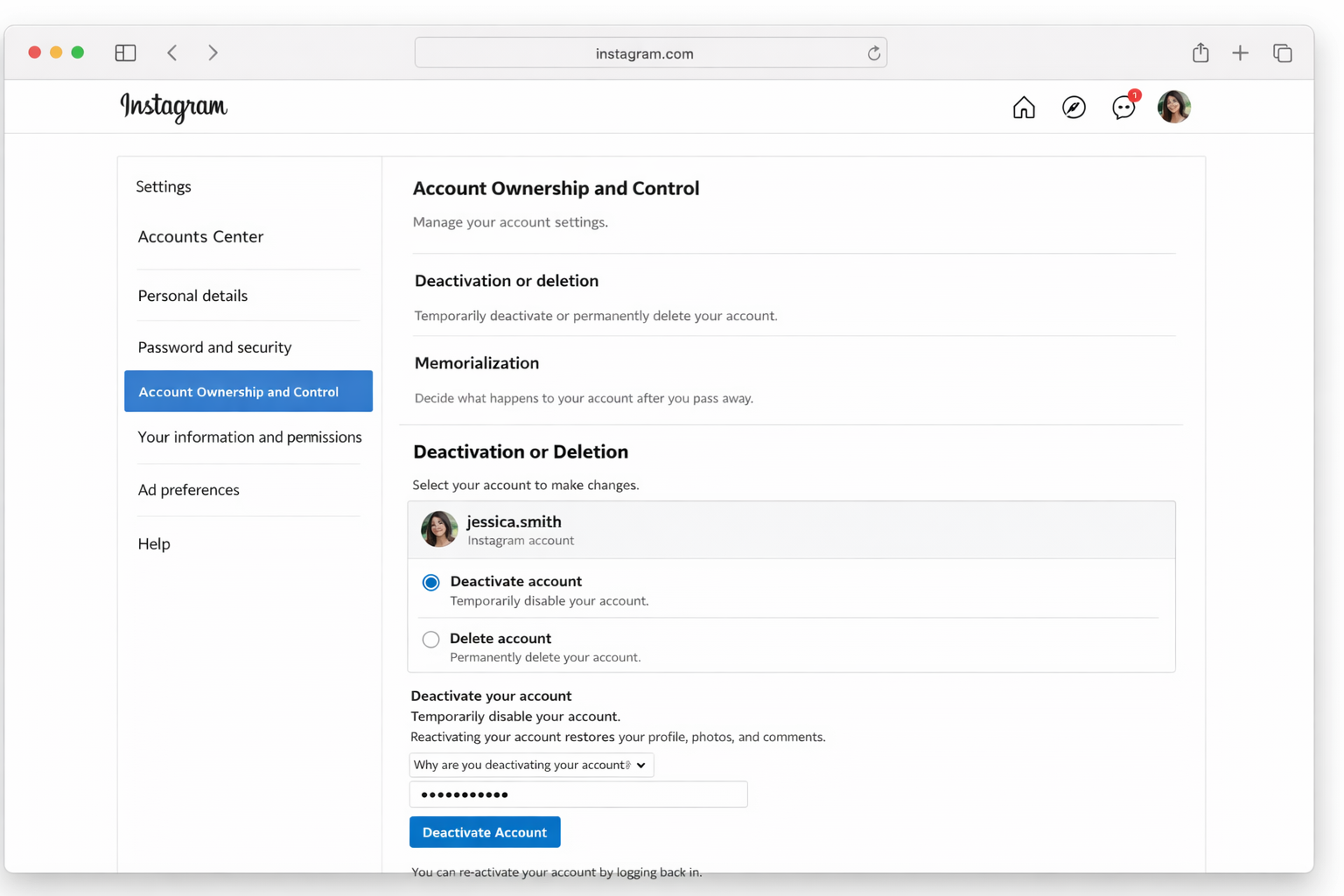
Task: Open Password and security settings
Action: [214, 346]
